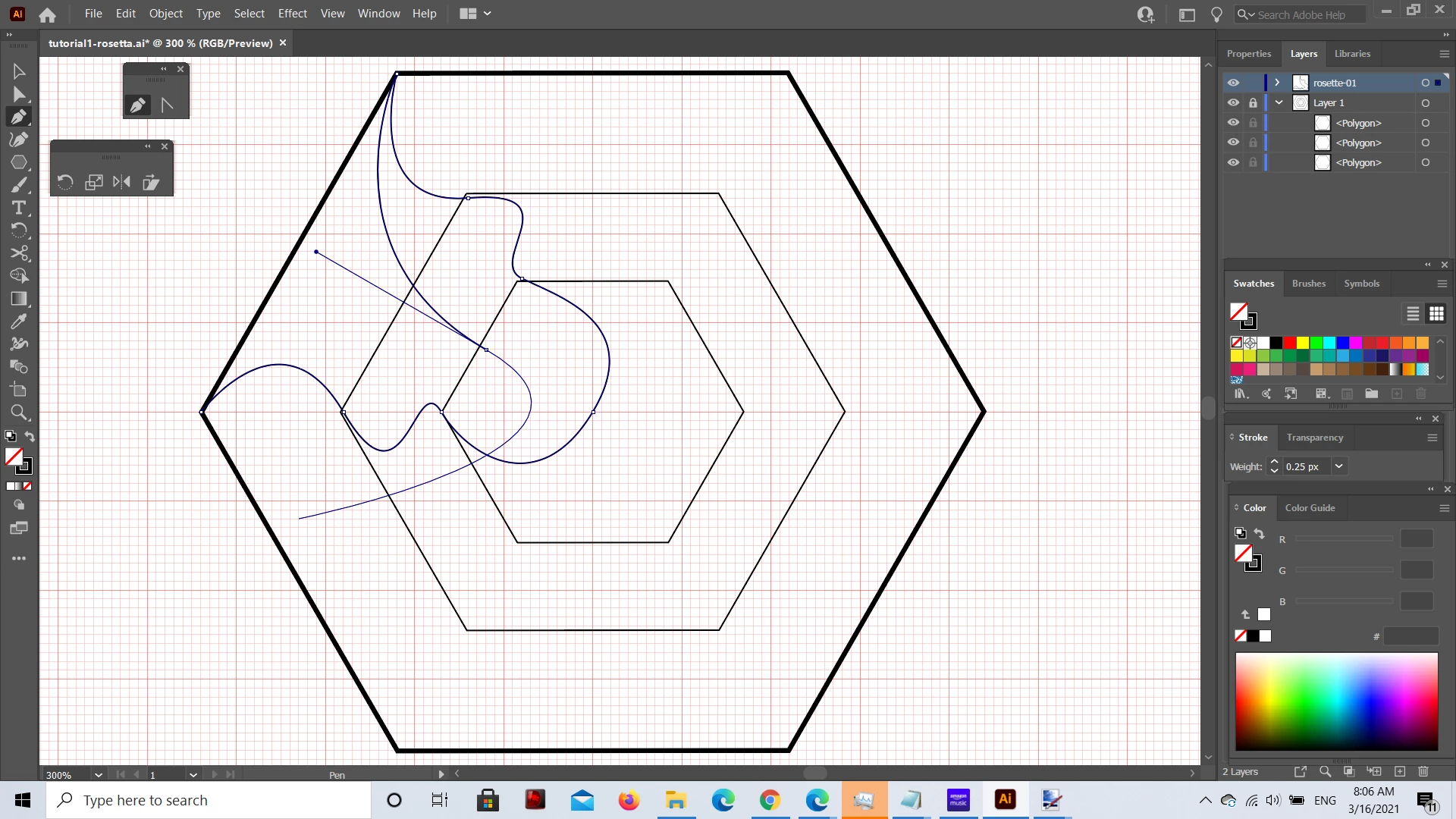Switch to the Properties tab
The height and width of the screenshot is (819, 1456).
click(1248, 54)
